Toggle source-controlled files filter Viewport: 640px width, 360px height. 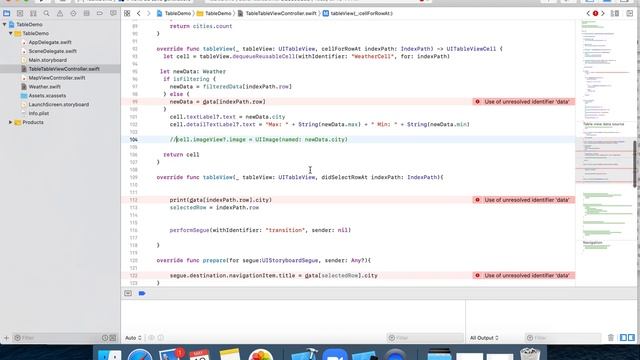tap(113, 338)
